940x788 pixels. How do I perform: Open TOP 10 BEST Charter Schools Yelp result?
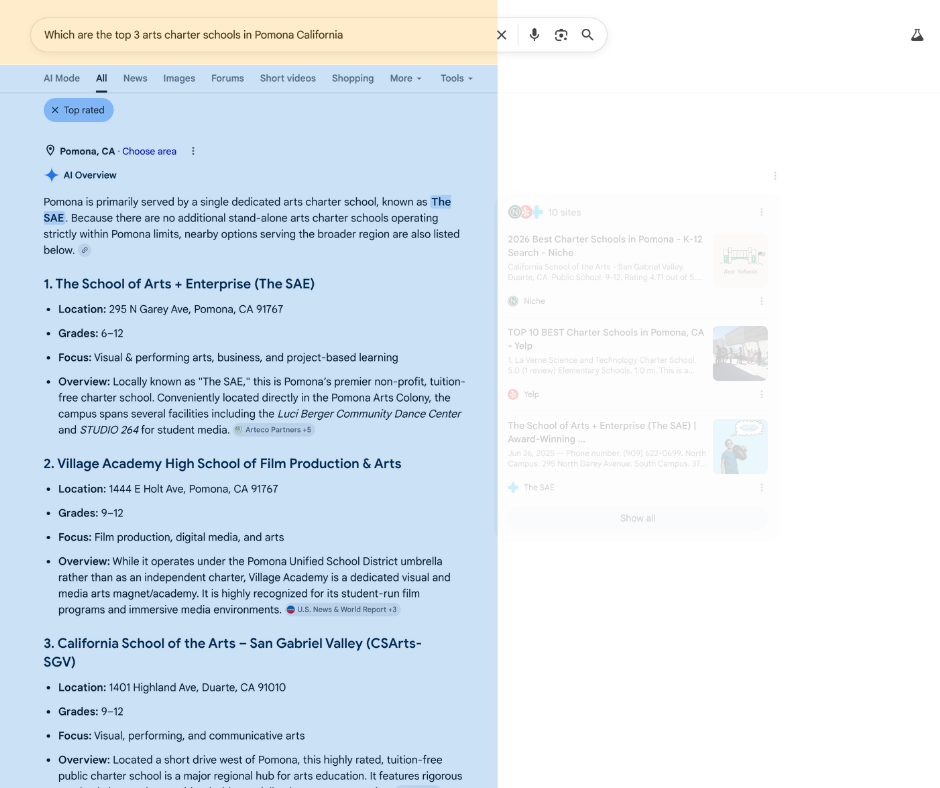(x=605, y=339)
